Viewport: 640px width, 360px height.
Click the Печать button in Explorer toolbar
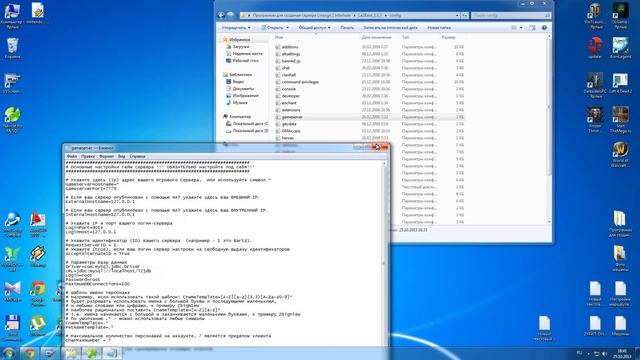click(x=347, y=27)
